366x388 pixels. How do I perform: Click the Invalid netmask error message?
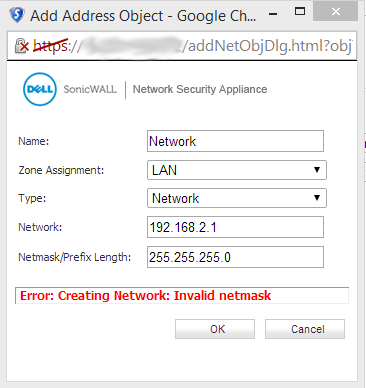coord(145,296)
